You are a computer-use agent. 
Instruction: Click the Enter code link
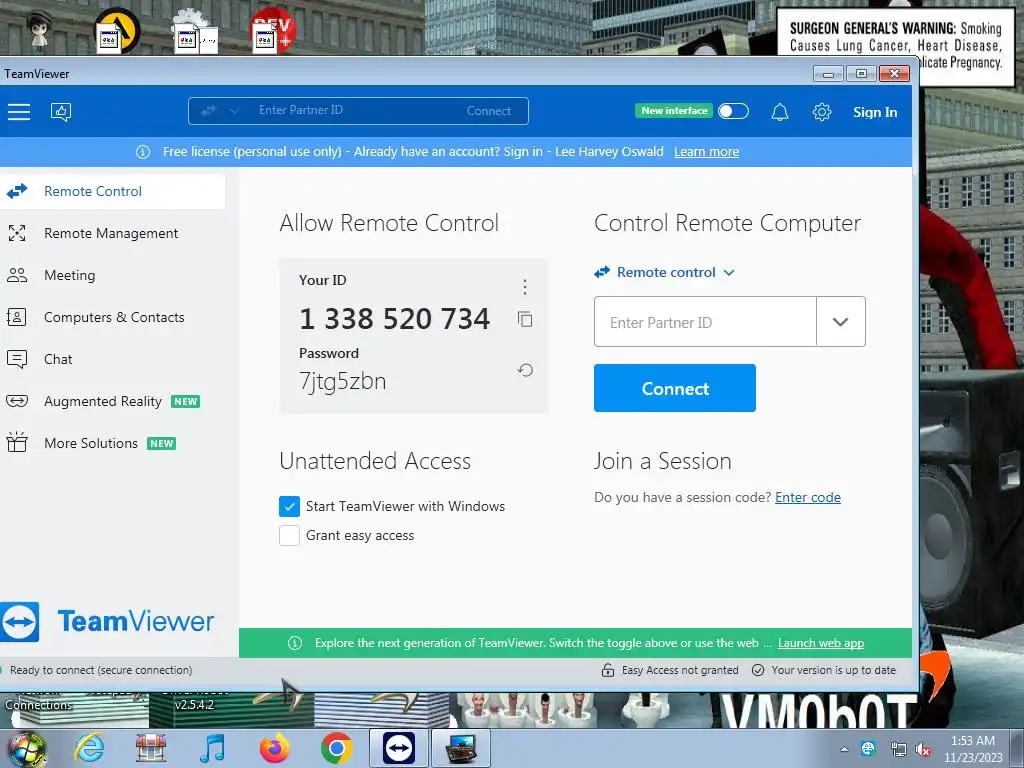point(808,498)
